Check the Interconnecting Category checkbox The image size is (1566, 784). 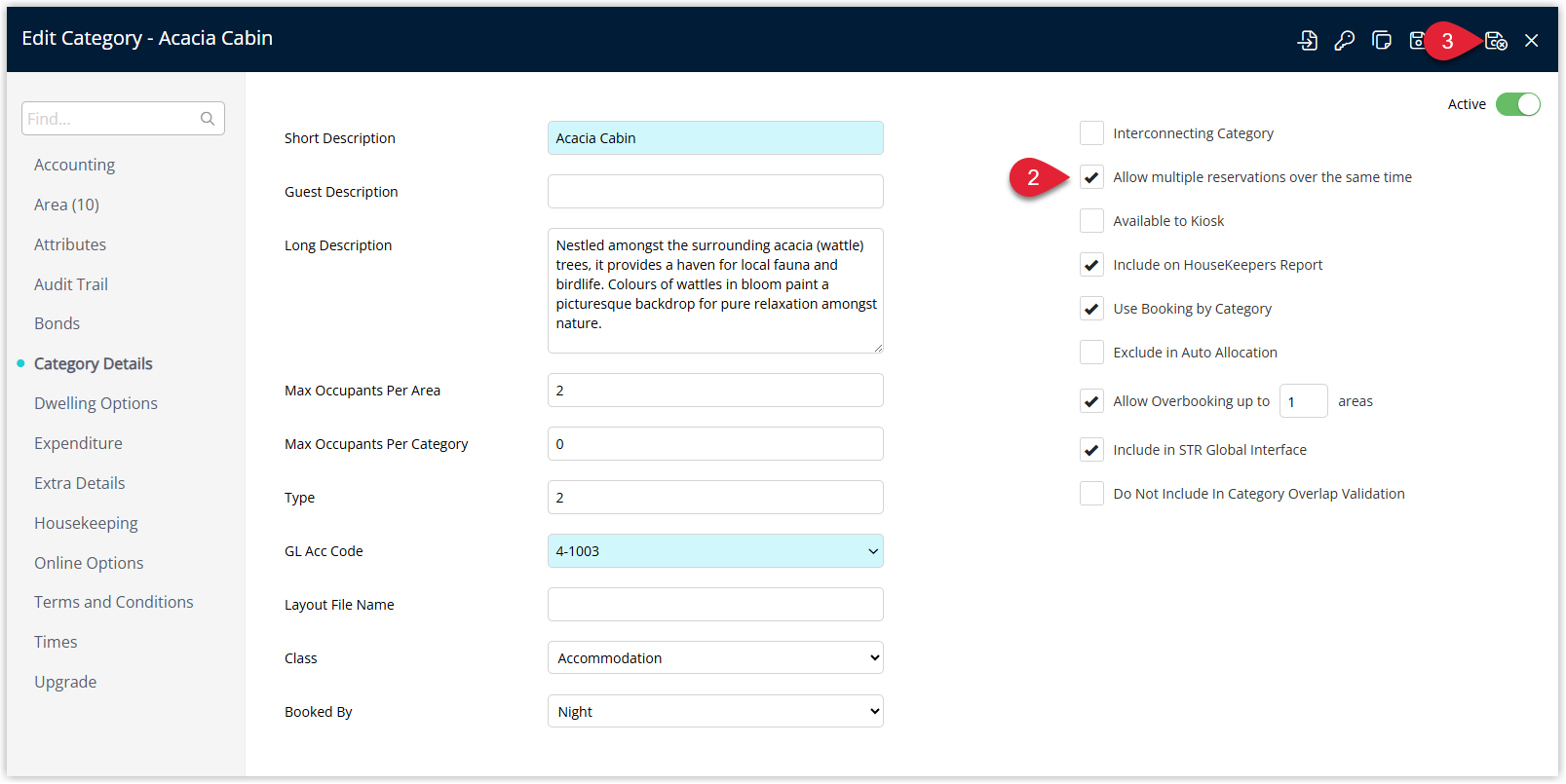[1091, 133]
